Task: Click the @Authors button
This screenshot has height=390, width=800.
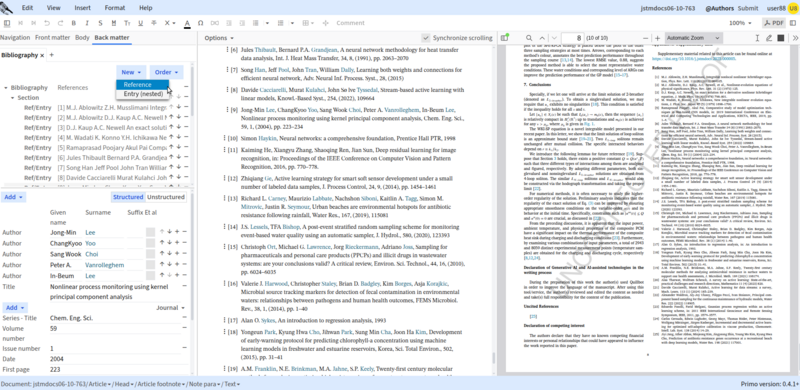Action: point(719,8)
